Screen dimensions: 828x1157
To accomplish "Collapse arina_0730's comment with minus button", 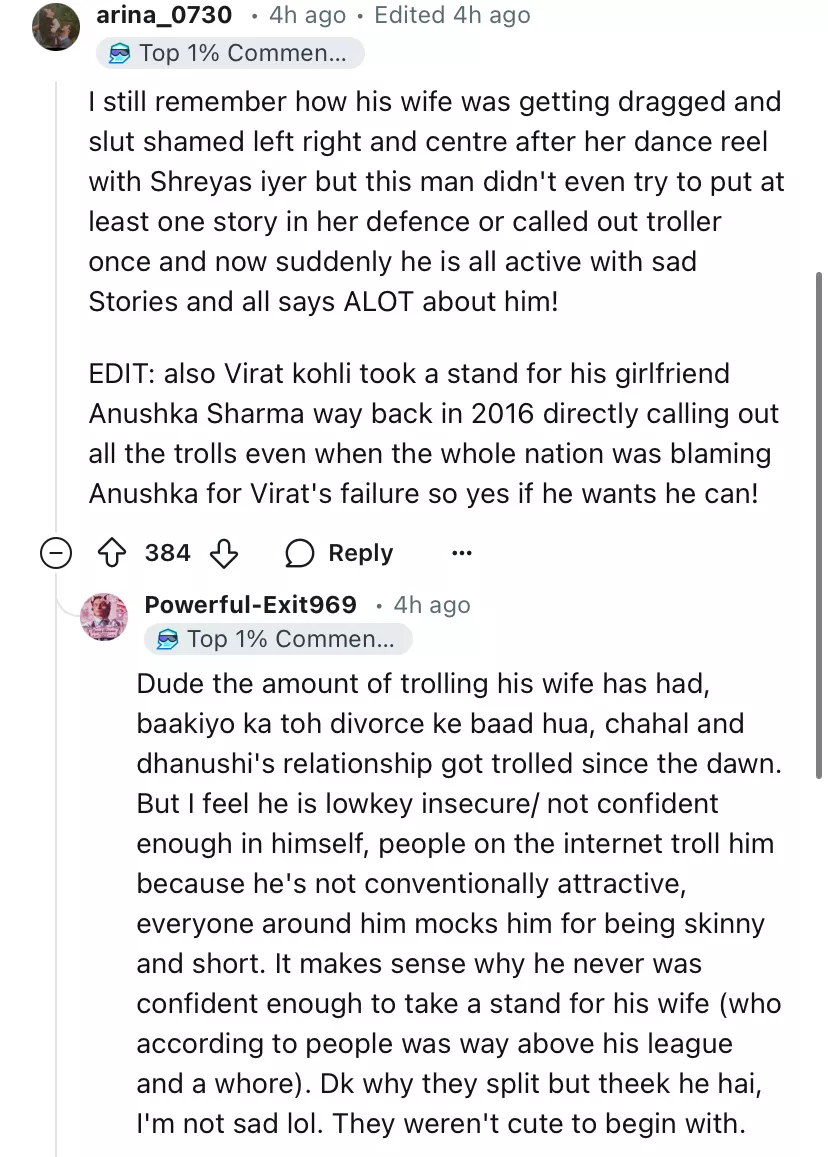I will [x=56, y=553].
